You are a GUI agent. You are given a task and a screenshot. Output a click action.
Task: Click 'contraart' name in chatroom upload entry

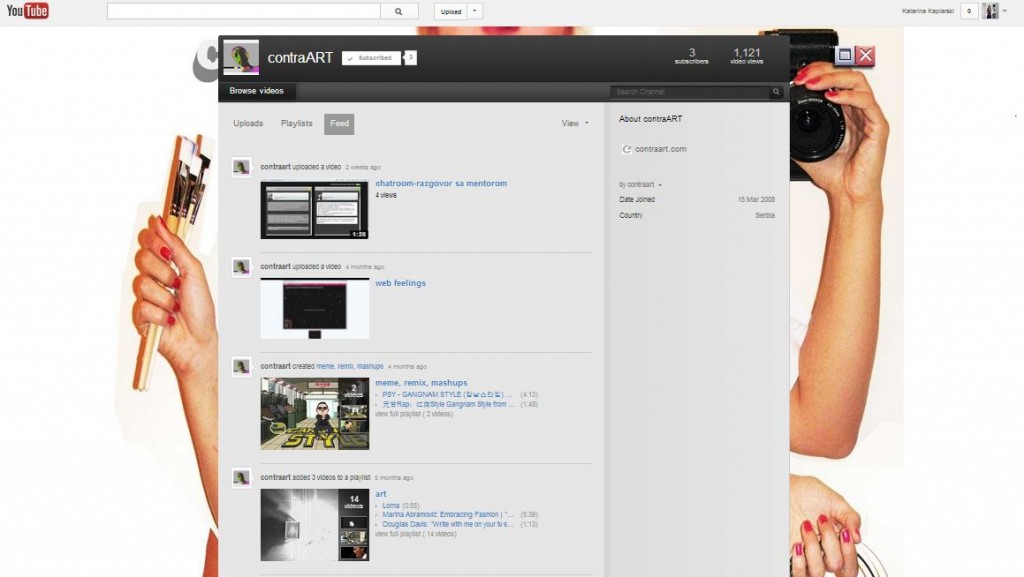[275, 167]
